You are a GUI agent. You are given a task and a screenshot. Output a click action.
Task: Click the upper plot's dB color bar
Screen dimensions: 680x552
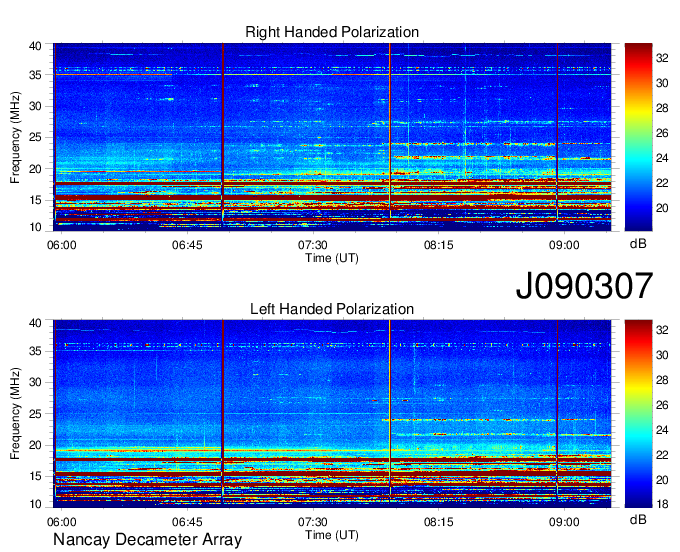pyautogui.click(x=638, y=137)
